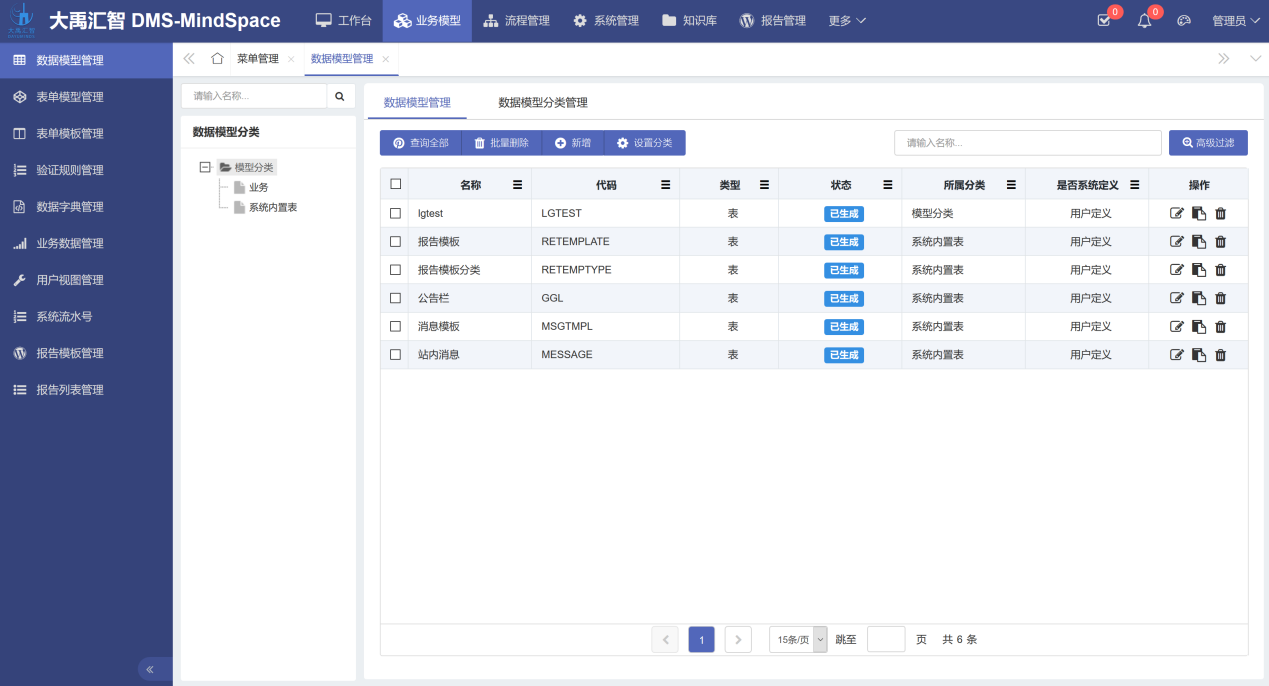Viewport: 1269px width, 686px height.
Task: Open the 15条/页 page size dropdown
Action: (798, 639)
